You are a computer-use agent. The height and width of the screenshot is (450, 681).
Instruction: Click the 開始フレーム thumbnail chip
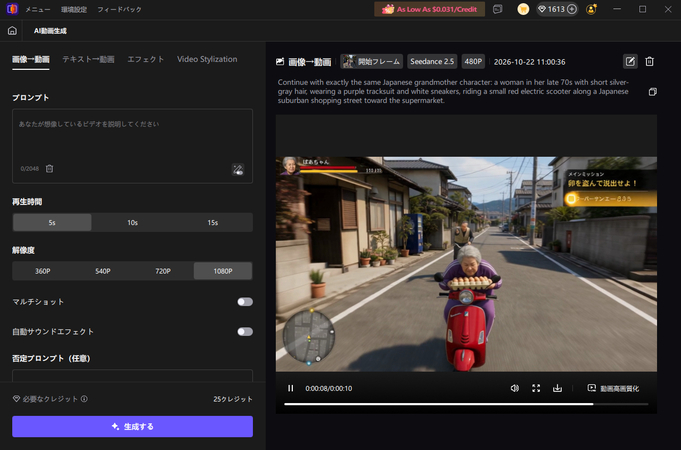tap(372, 62)
